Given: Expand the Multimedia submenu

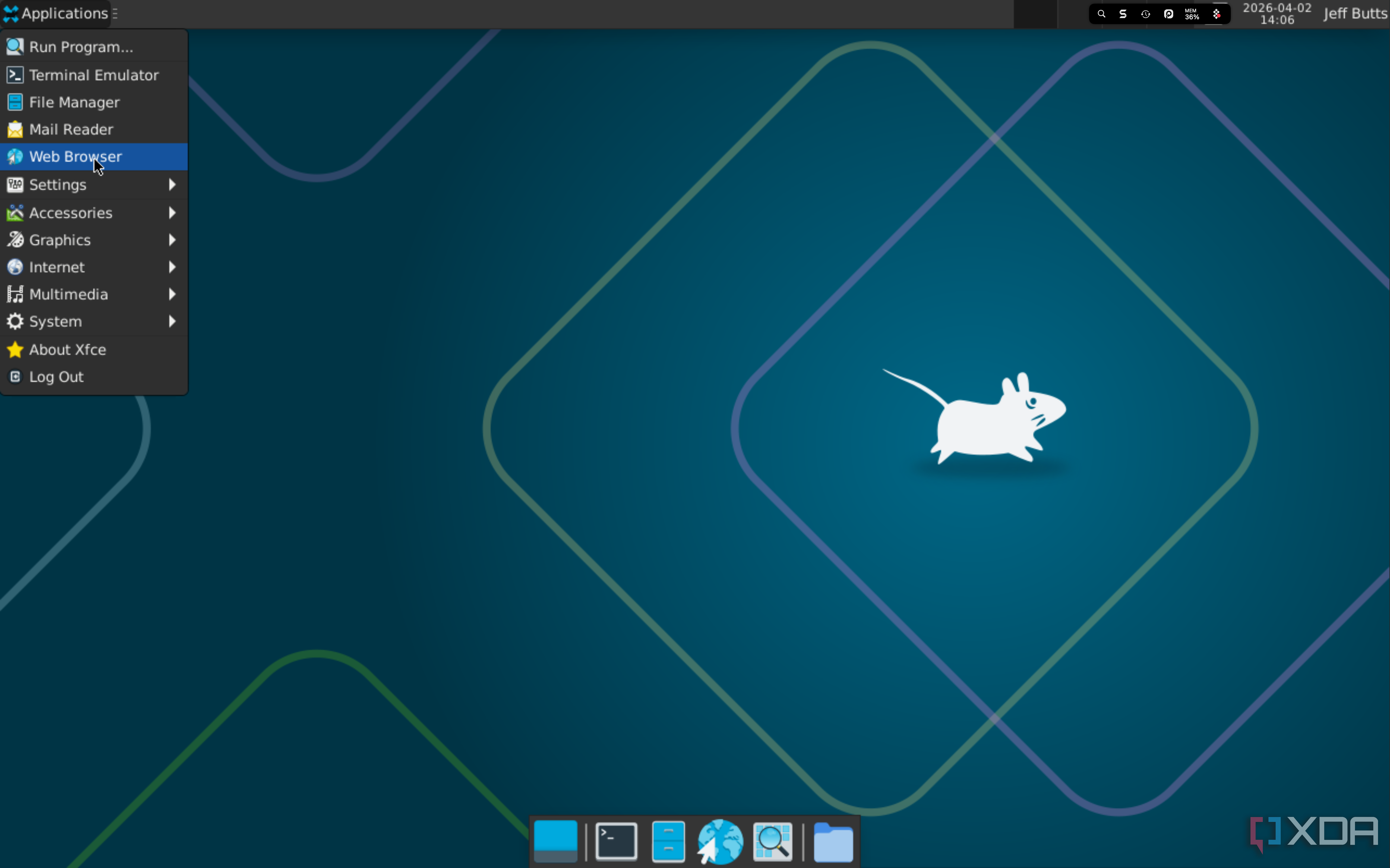Looking at the screenshot, I should 94,294.
